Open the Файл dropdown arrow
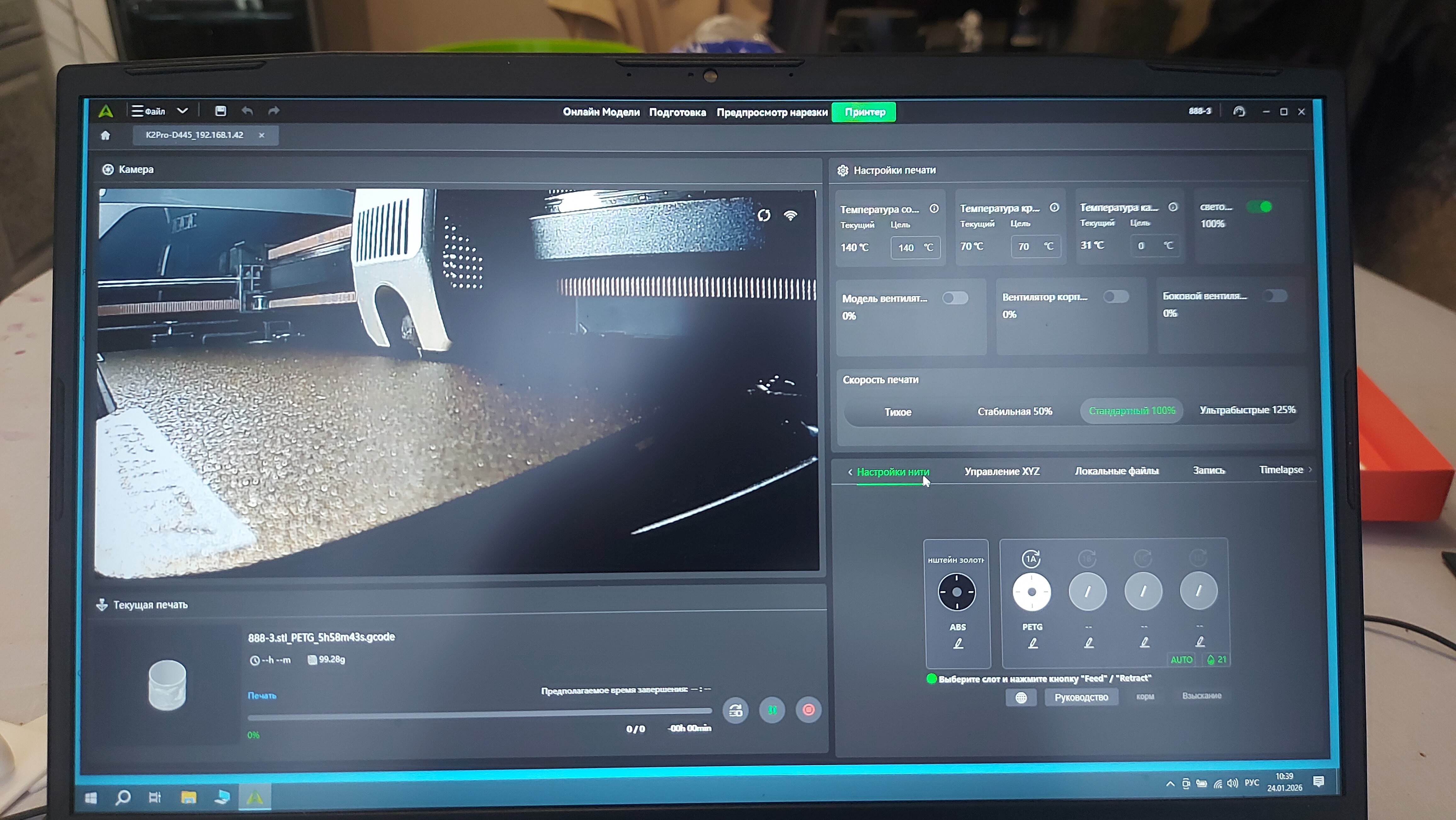The height and width of the screenshot is (820, 1456). pos(182,111)
